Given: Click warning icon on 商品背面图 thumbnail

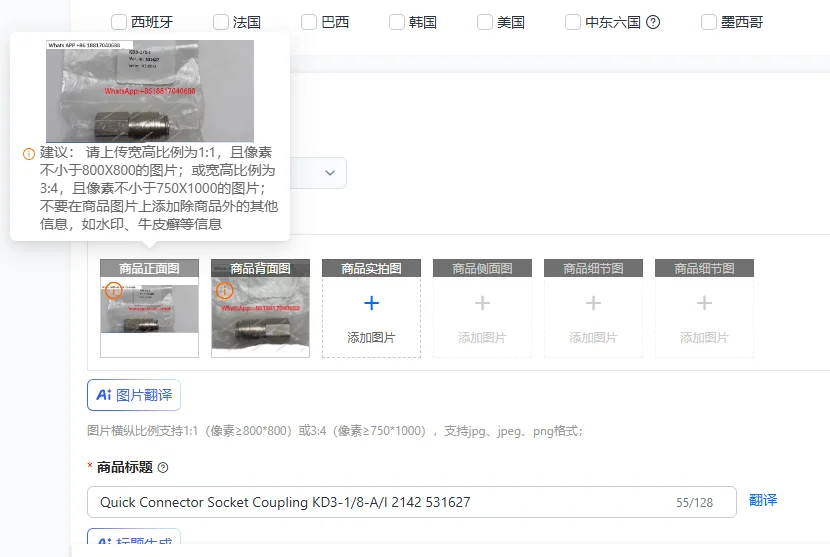Looking at the screenshot, I should (225, 290).
